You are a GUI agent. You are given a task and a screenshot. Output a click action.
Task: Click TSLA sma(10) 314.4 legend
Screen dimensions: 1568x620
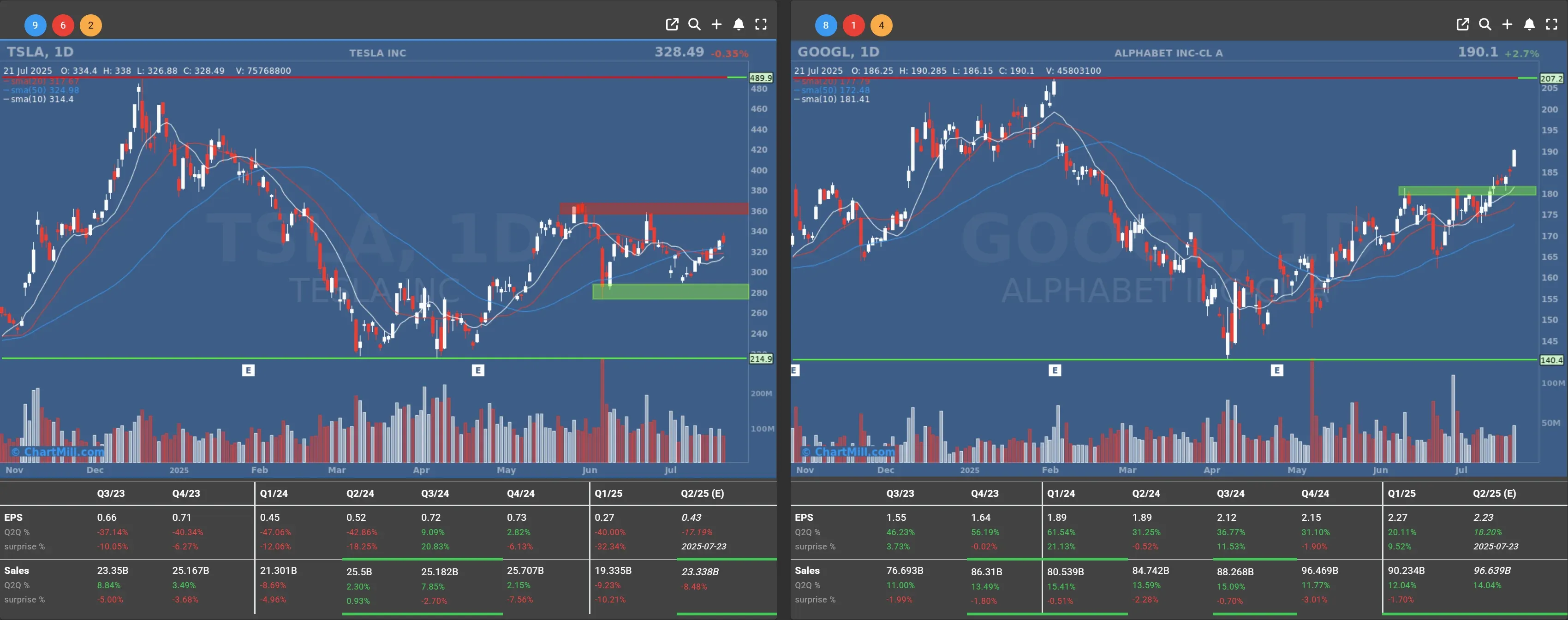coord(39,99)
